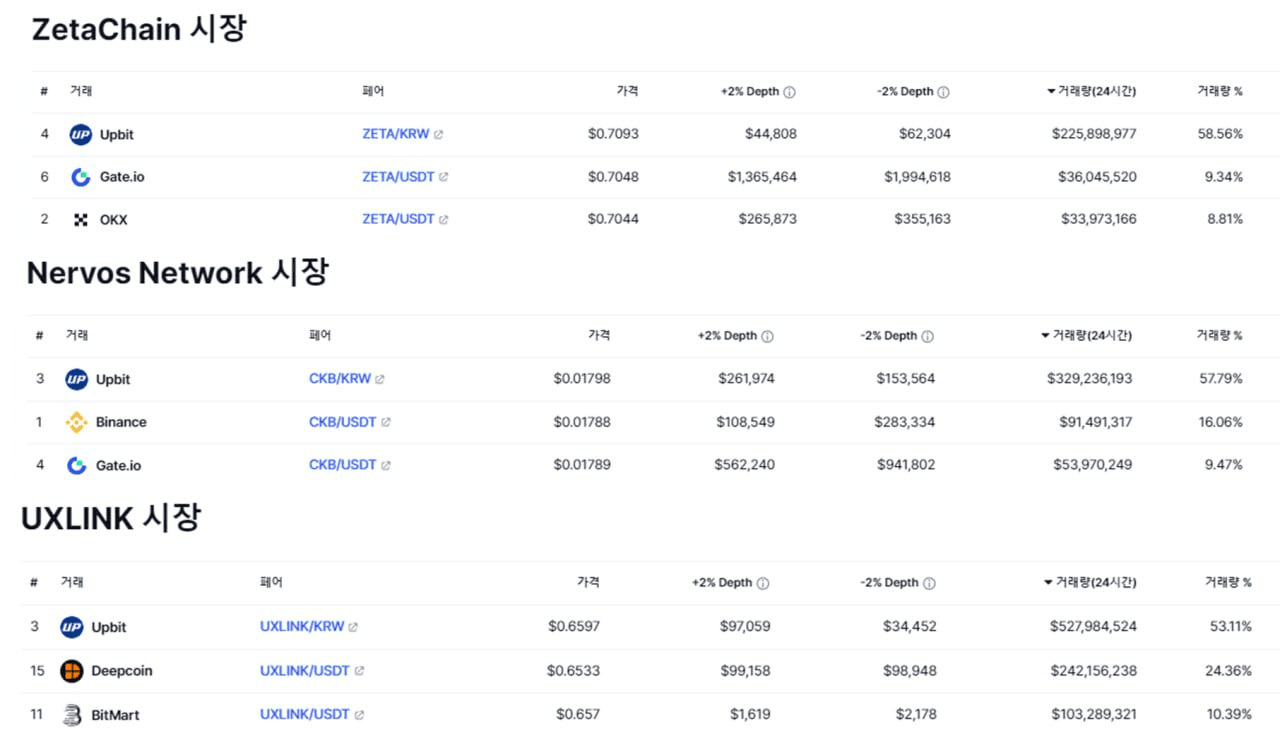Click the Gate.io logo in Nervos Network table

(77, 465)
